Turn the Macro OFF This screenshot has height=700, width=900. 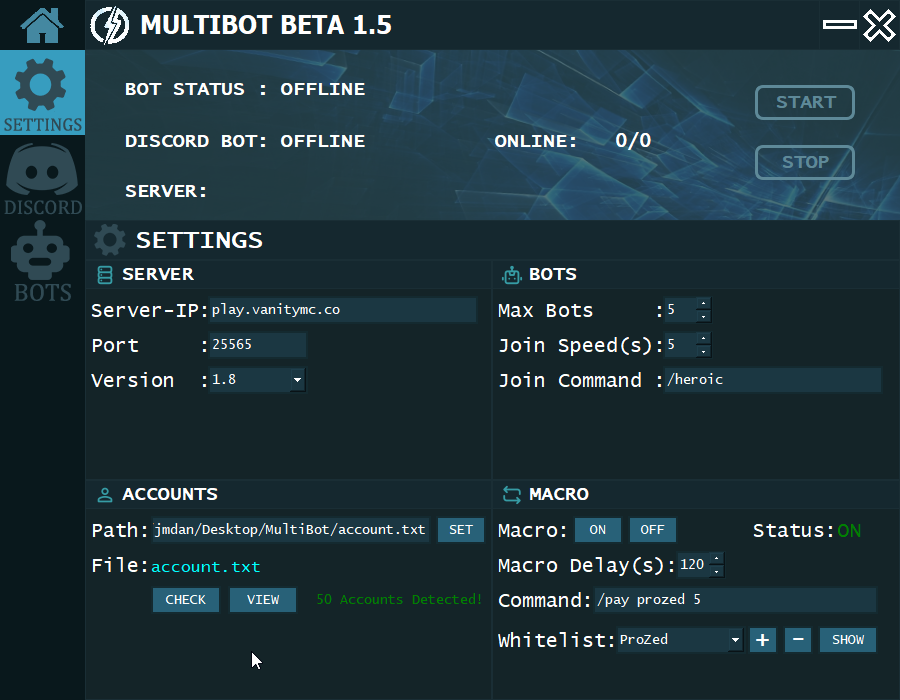(653, 530)
